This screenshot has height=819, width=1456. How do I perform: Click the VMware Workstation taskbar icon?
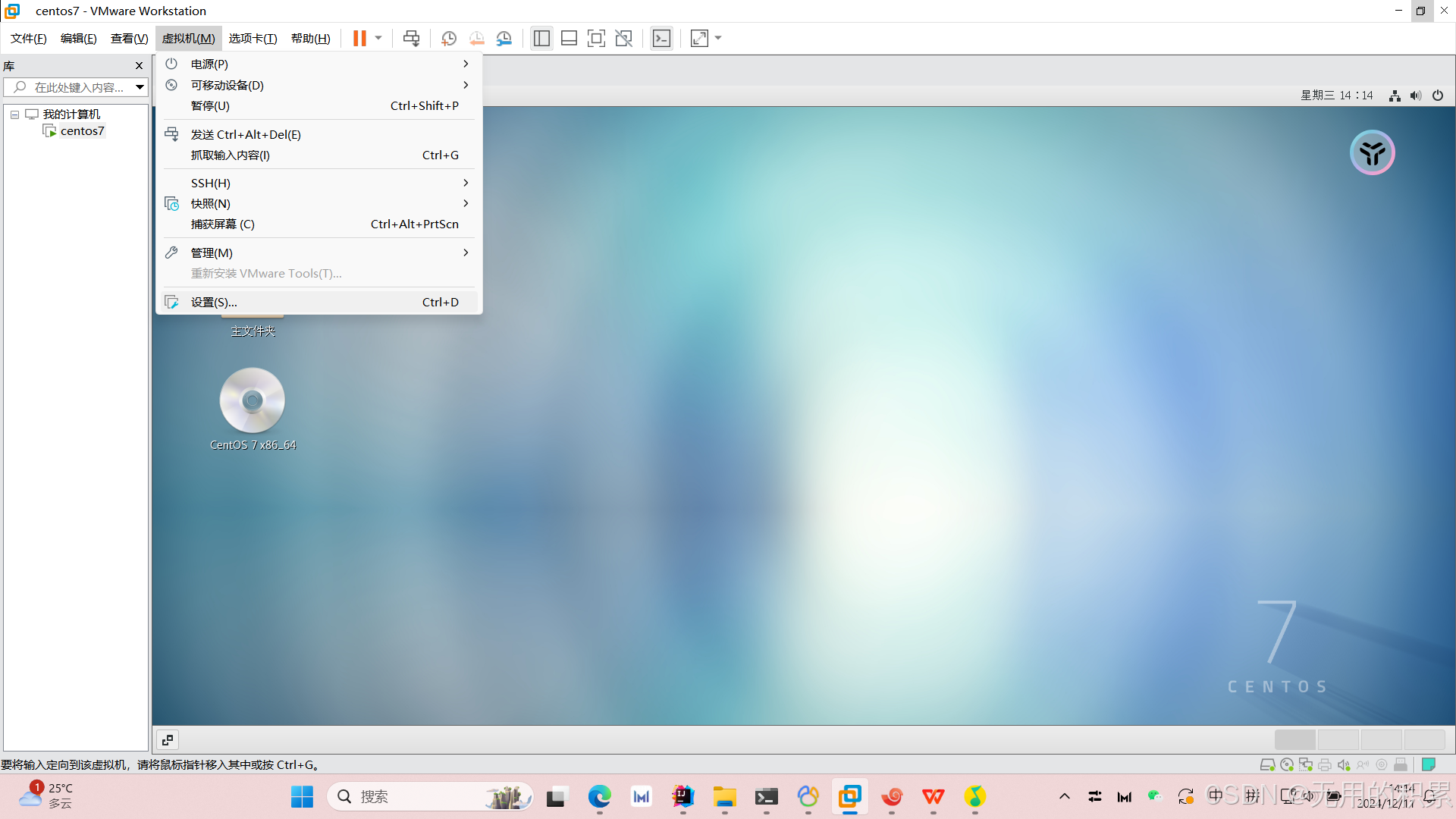coord(850,796)
